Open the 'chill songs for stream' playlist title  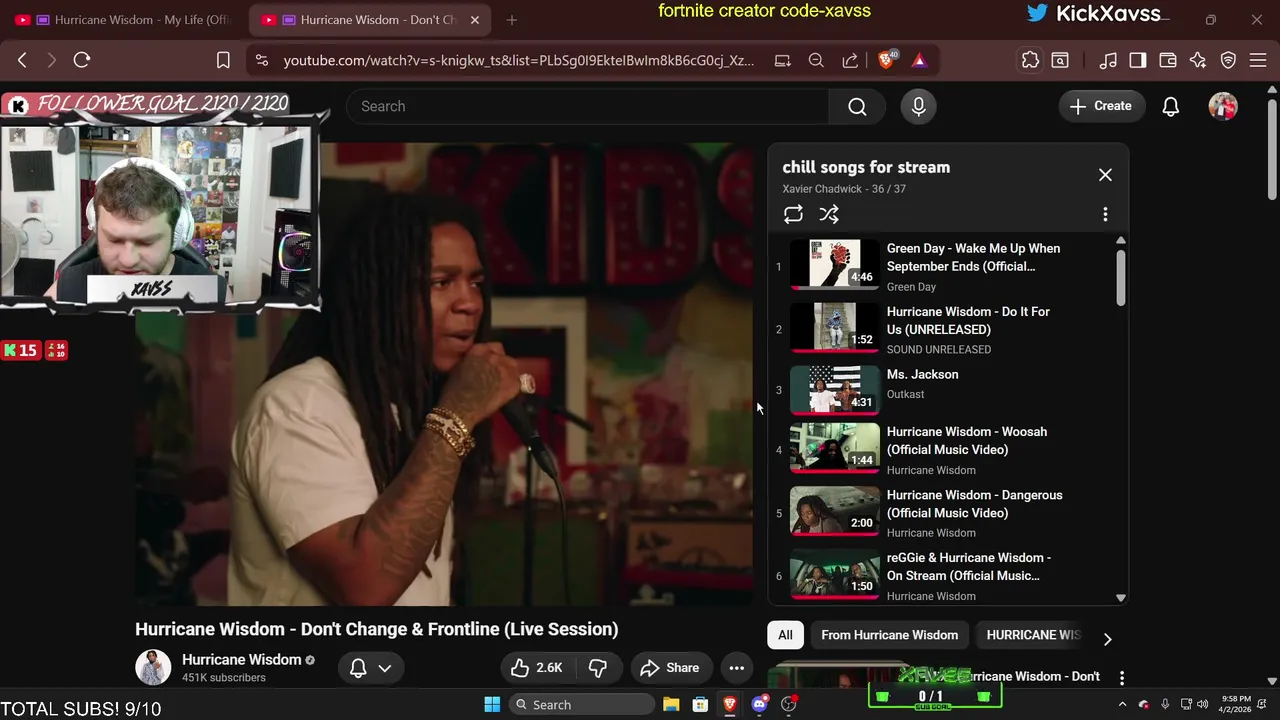[x=866, y=167]
